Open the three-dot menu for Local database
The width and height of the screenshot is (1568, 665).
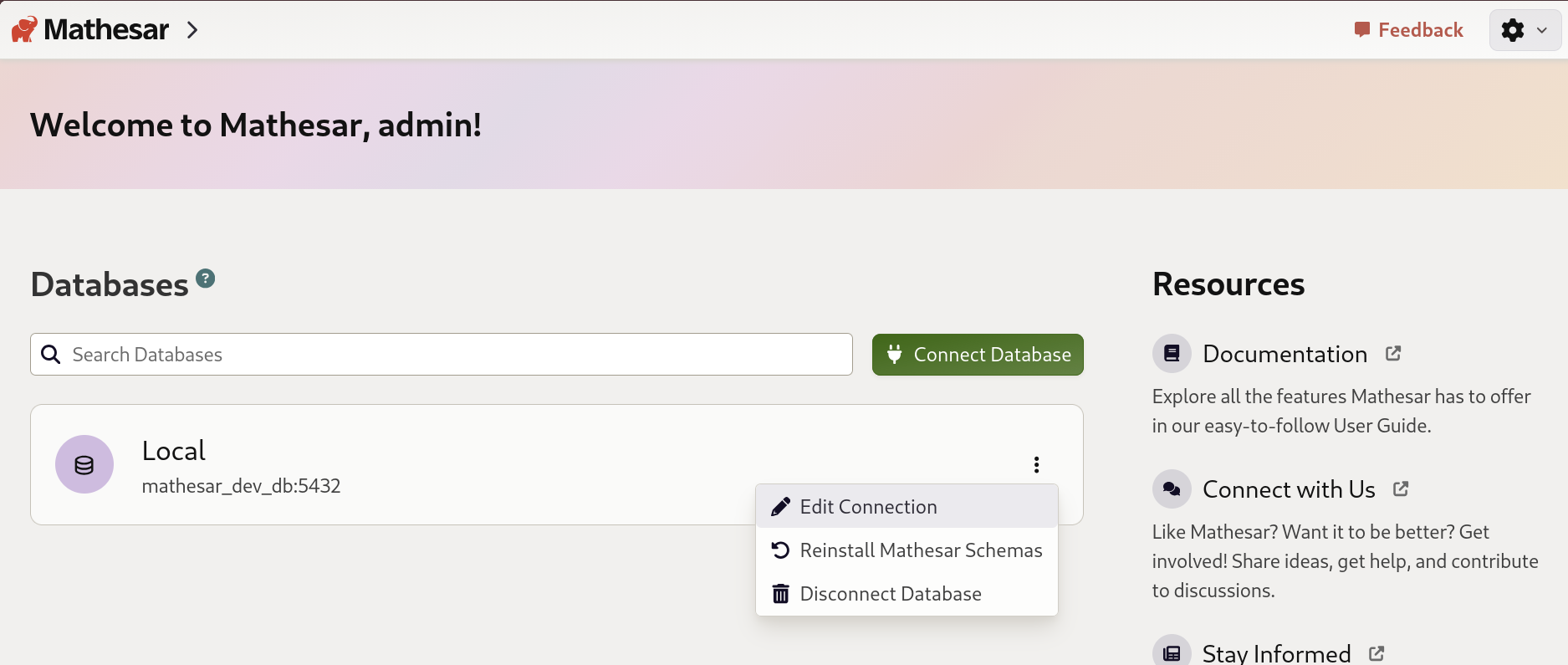[1036, 464]
